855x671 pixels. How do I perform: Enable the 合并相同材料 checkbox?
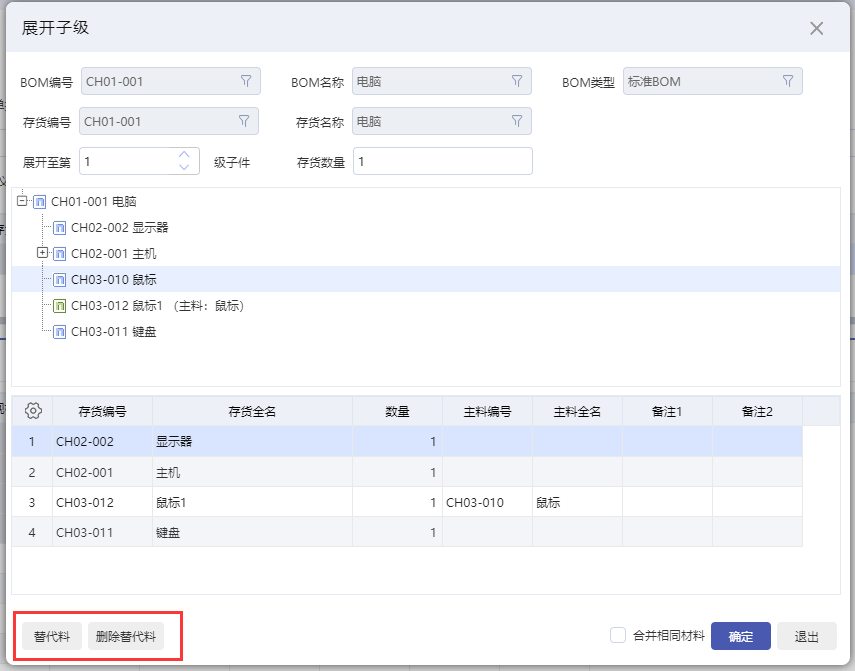(x=617, y=636)
